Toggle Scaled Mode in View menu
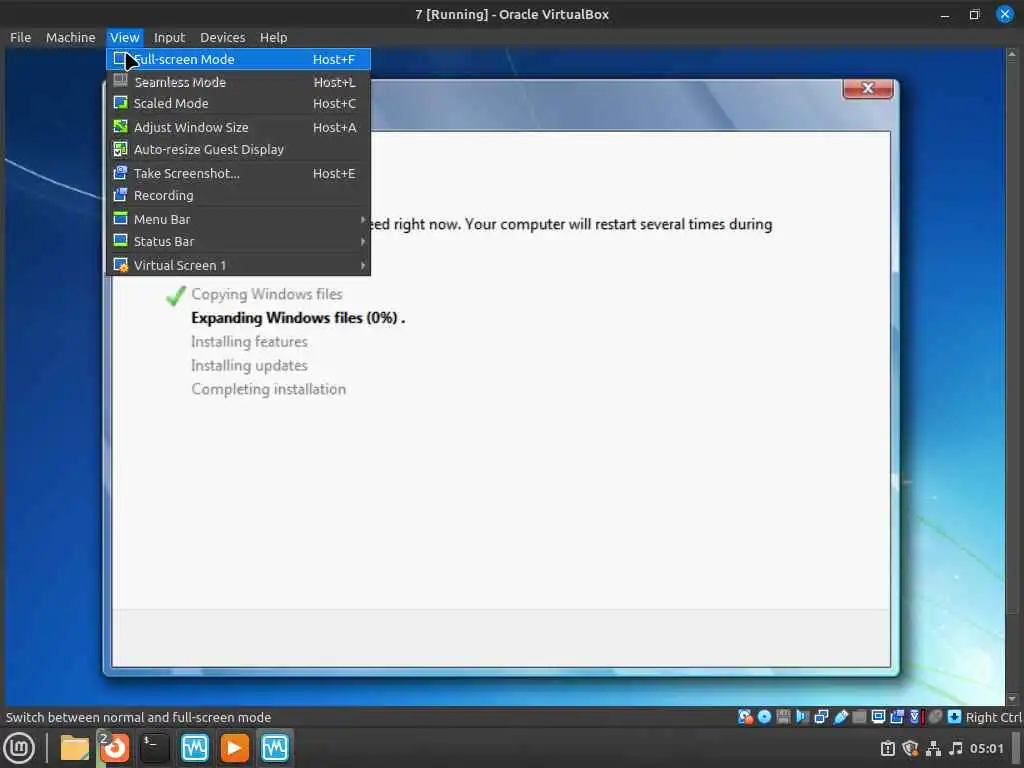The height and width of the screenshot is (768, 1024). 238,103
